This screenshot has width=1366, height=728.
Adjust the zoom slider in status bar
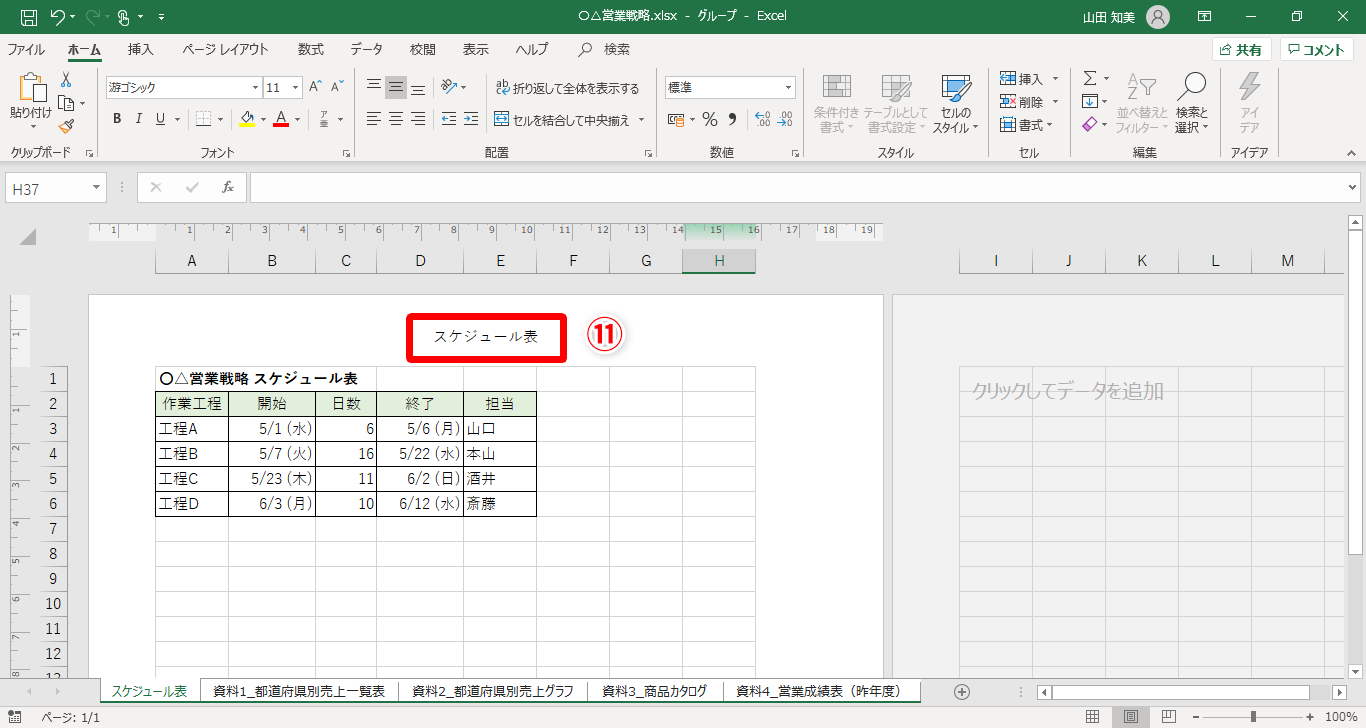1253,717
